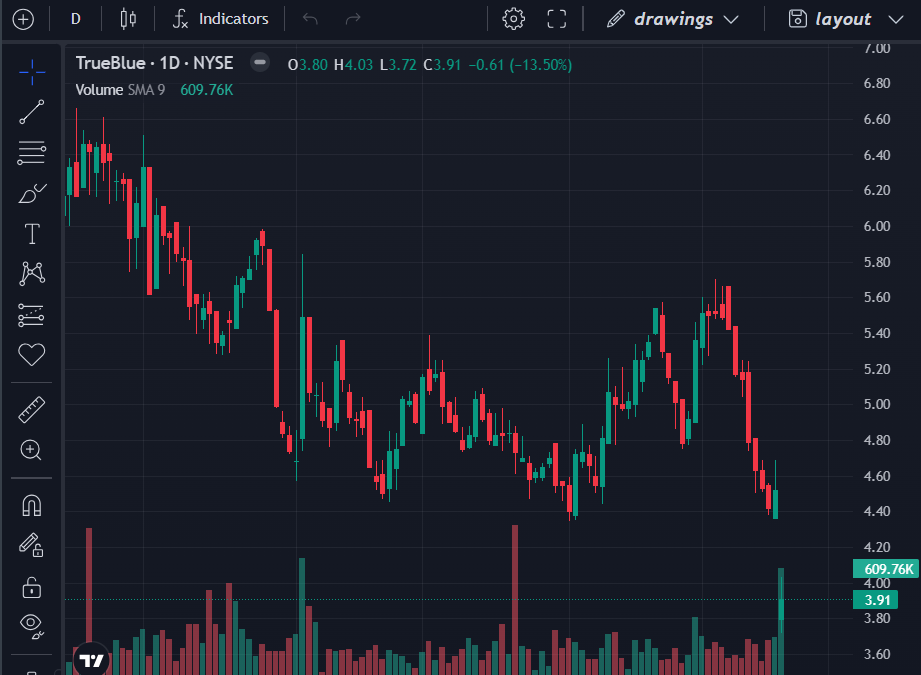Image resolution: width=921 pixels, height=675 pixels.
Task: Open the chart patterns tool
Action: click(32, 273)
